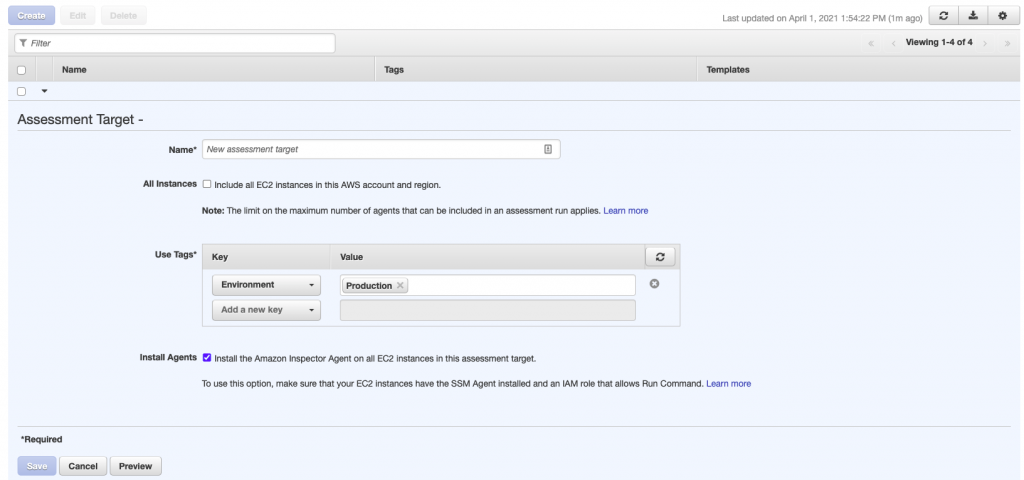The height and width of the screenshot is (480, 1024).
Task: Open Learn more link about agent limit
Action: click(626, 211)
